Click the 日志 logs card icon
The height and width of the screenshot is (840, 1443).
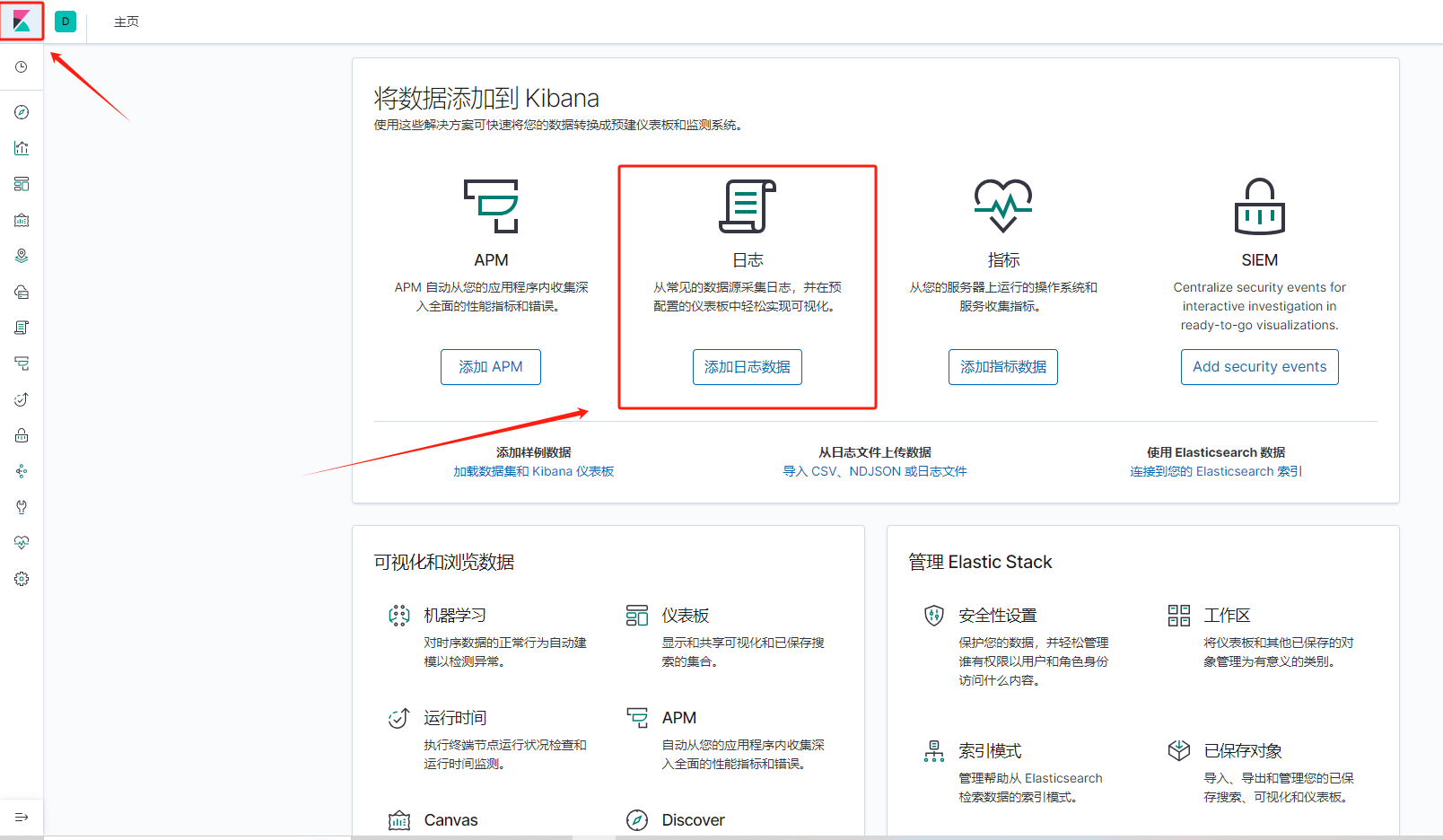pyautogui.click(x=748, y=206)
